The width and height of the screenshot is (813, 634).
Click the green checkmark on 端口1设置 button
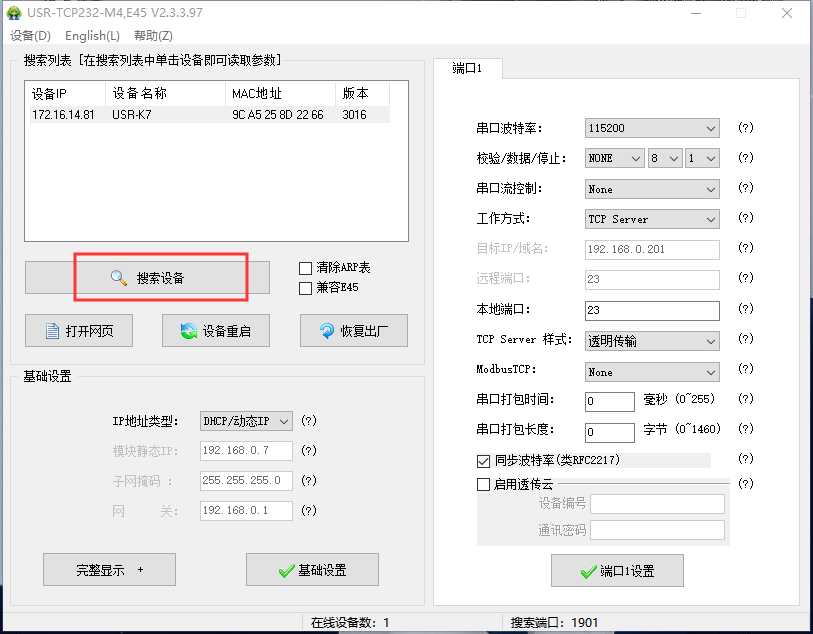(x=588, y=572)
